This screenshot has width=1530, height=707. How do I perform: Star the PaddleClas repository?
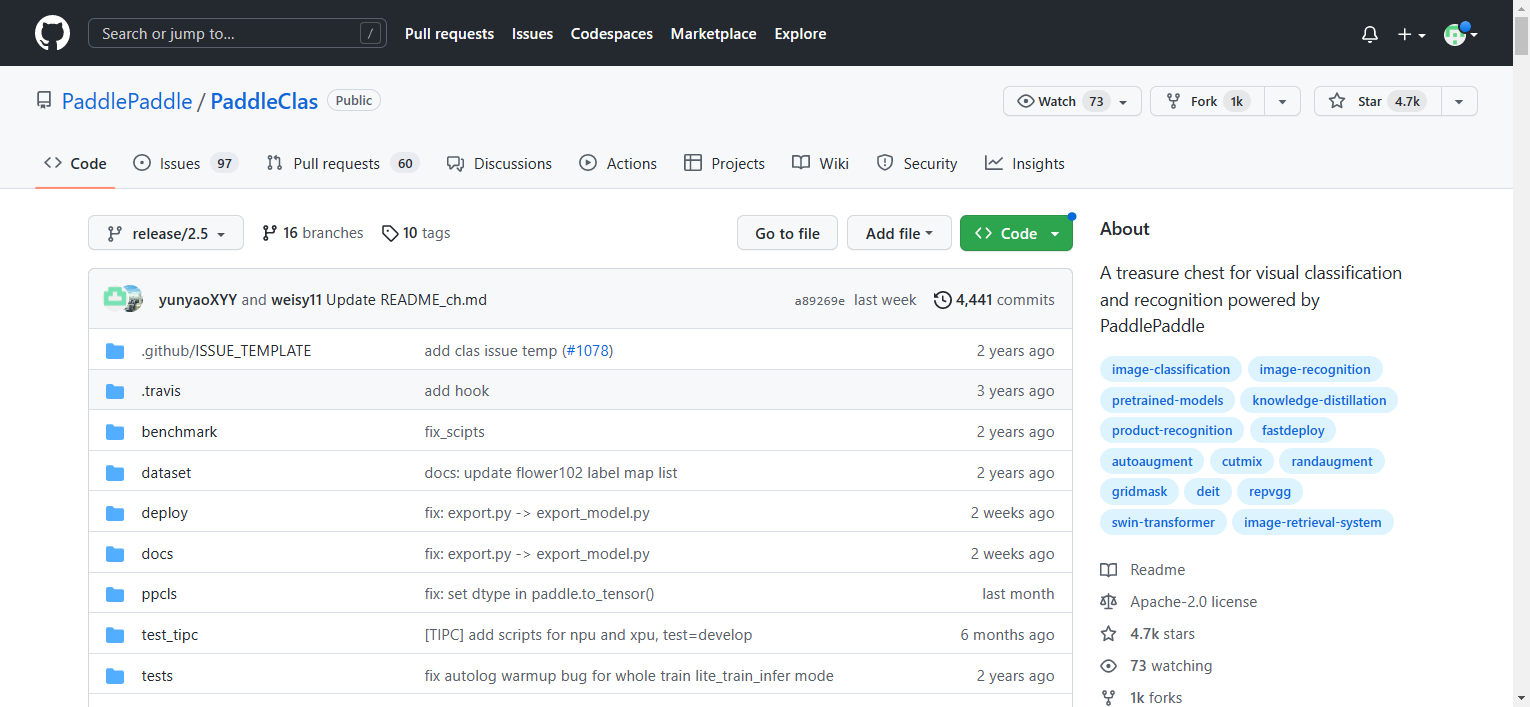pyautogui.click(x=1378, y=101)
